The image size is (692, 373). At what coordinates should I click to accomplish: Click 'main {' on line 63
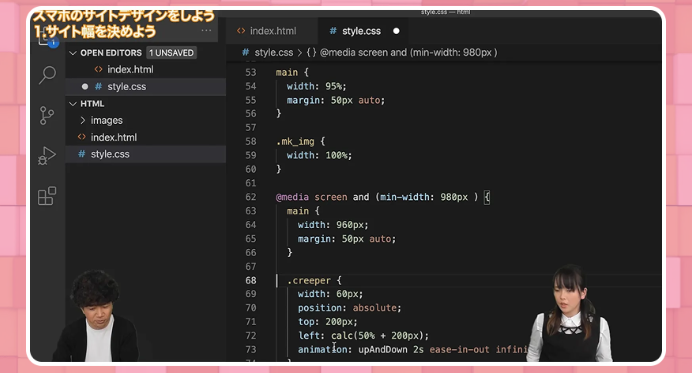(303, 211)
